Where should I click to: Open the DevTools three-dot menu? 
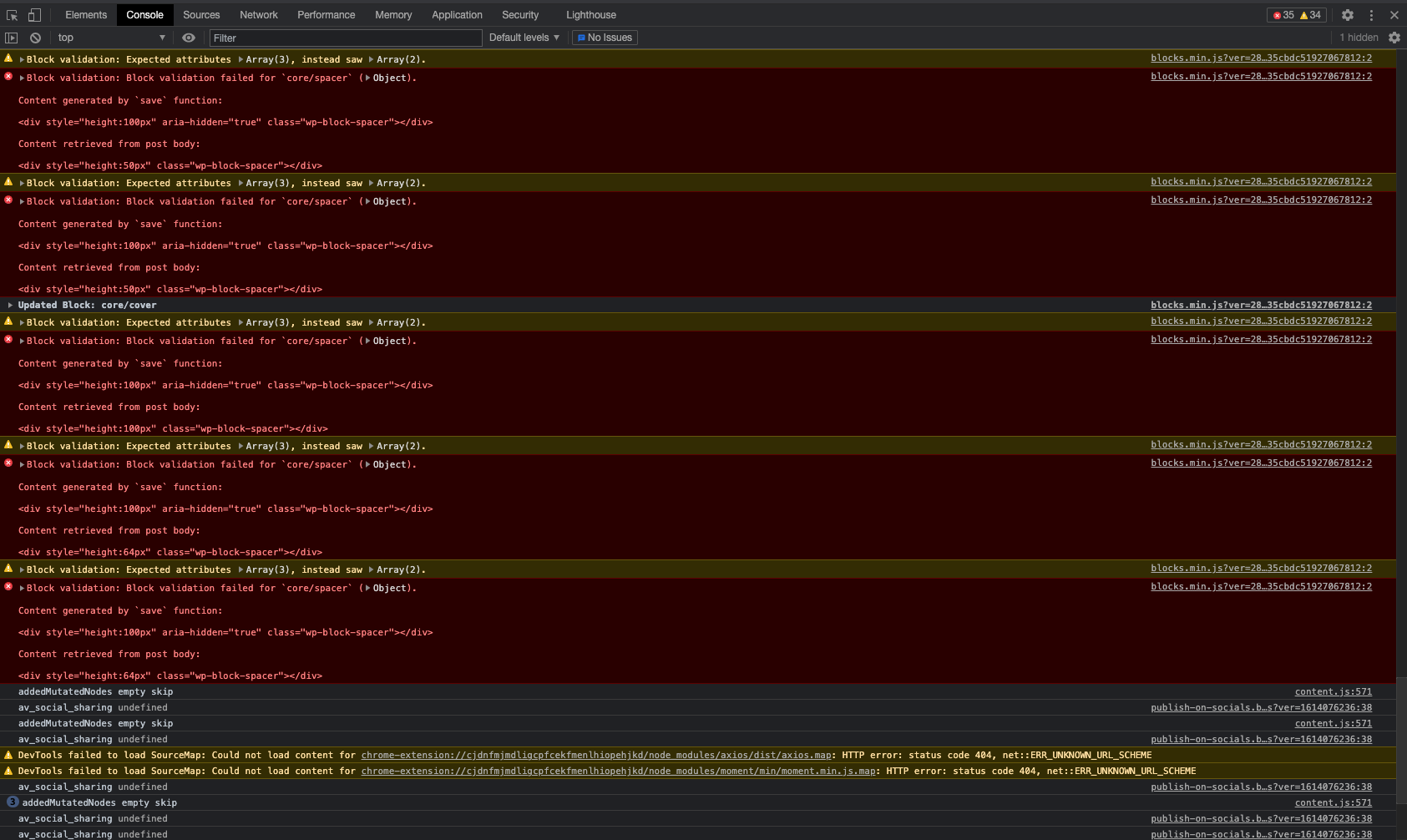1371,15
